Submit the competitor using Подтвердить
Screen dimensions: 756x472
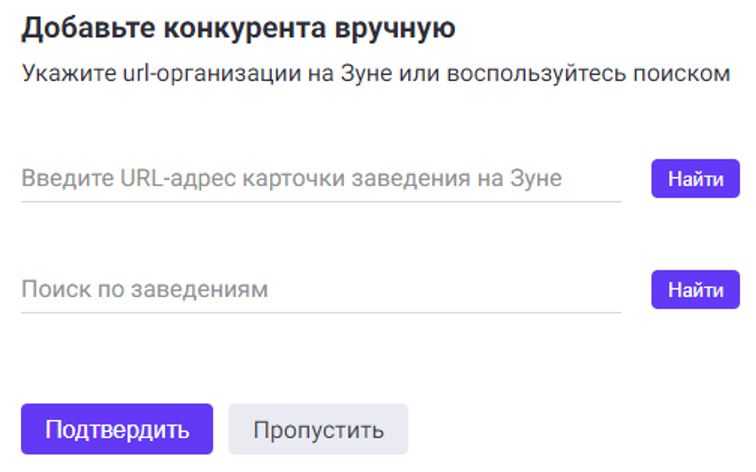click(x=117, y=430)
